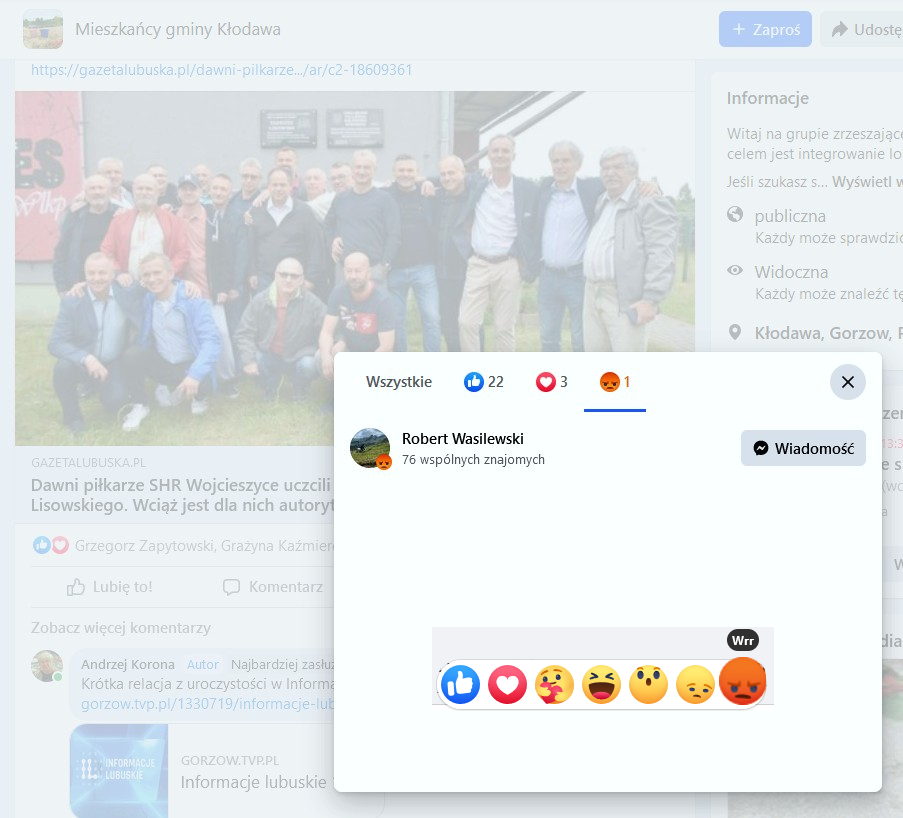Click the Zaproś invite button
This screenshot has height=818, width=903.
765,29
